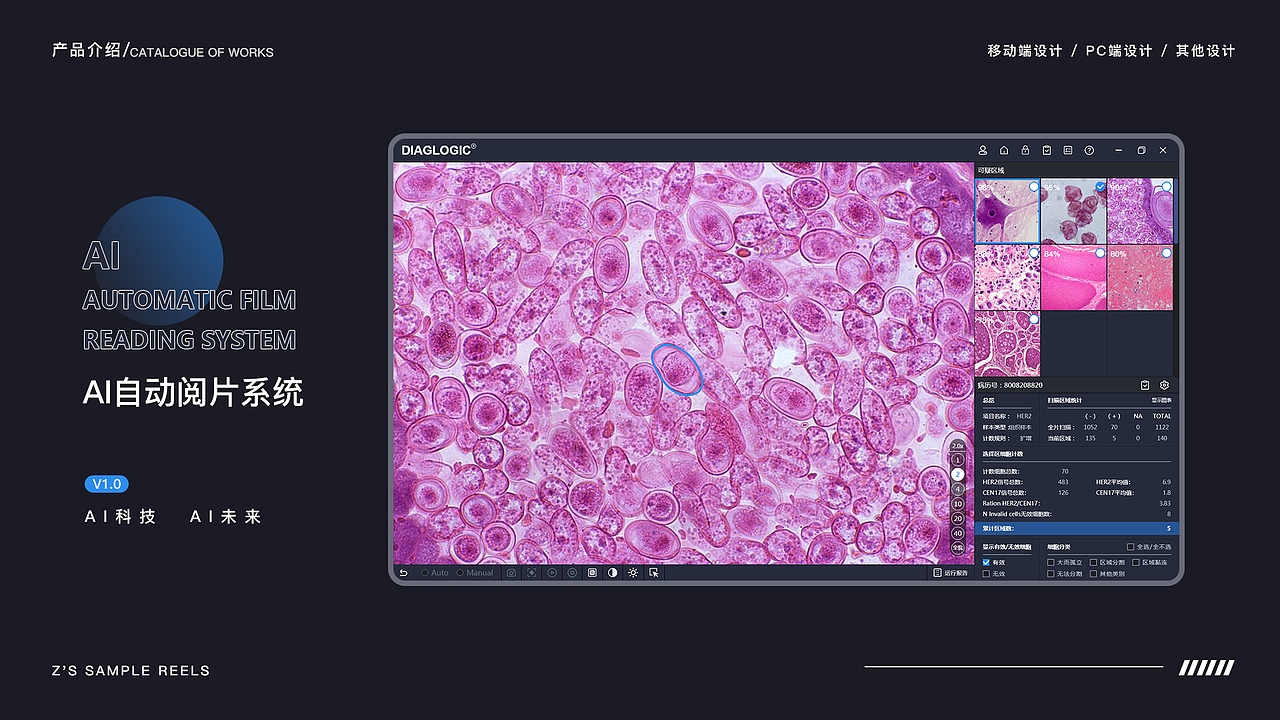Click the undo back arrow icon

point(403,573)
